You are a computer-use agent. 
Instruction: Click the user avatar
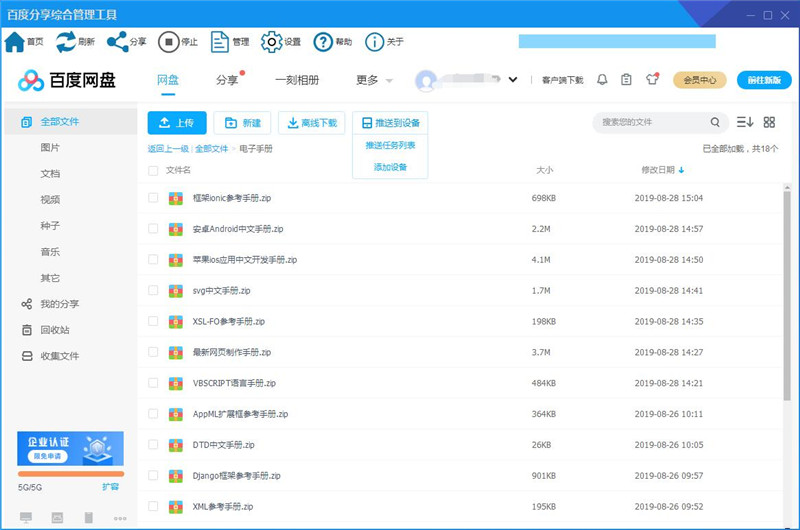426,80
